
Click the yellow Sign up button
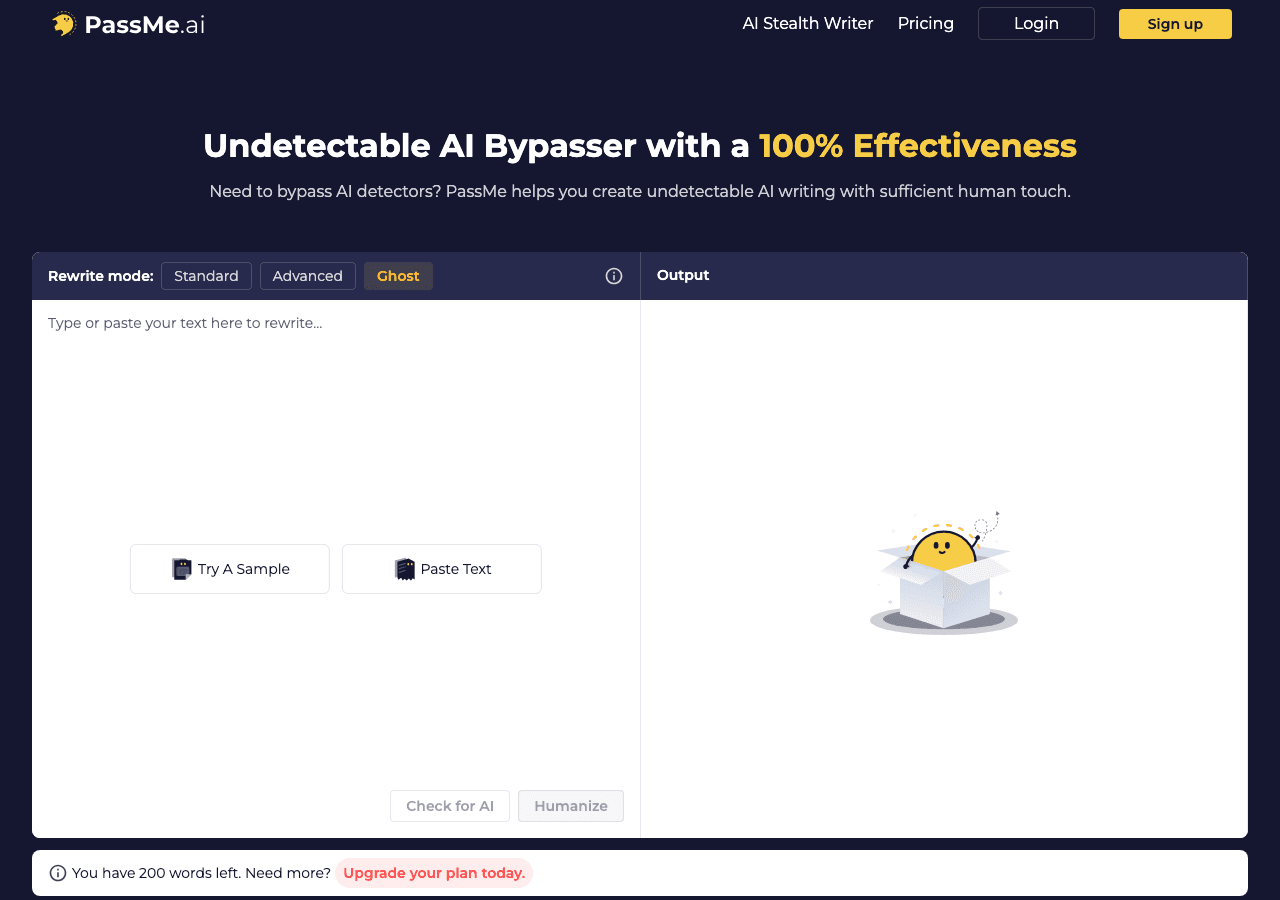[1175, 24]
